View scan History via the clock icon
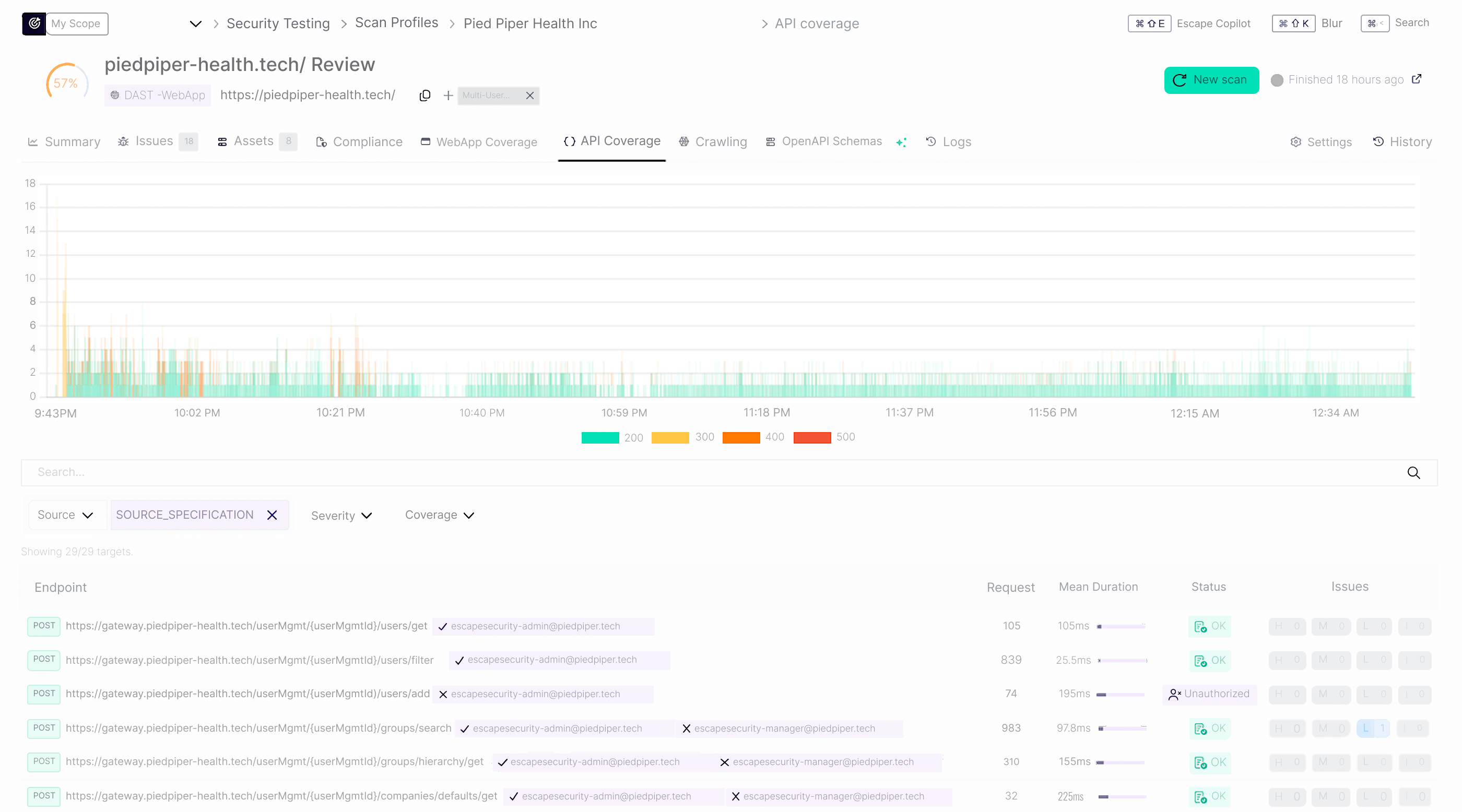 click(1378, 142)
